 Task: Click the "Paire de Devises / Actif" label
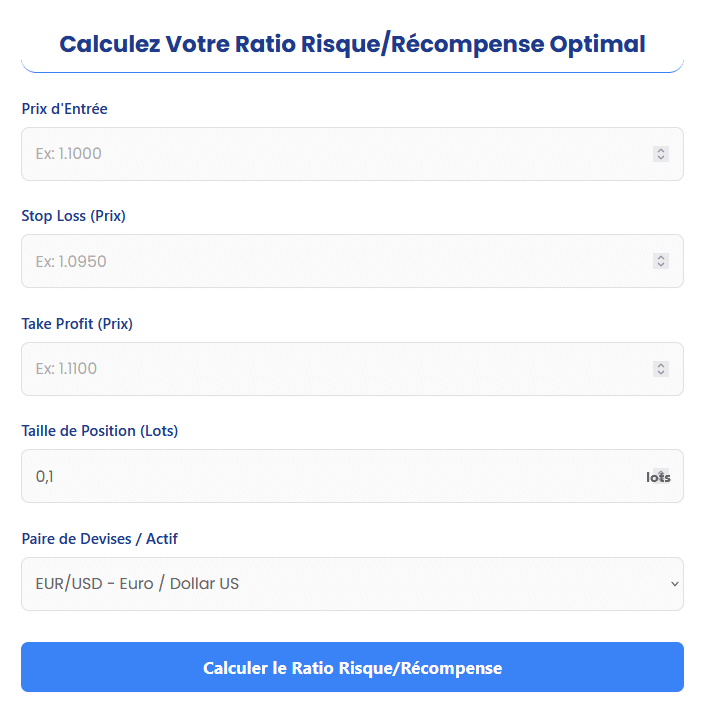[x=99, y=539]
